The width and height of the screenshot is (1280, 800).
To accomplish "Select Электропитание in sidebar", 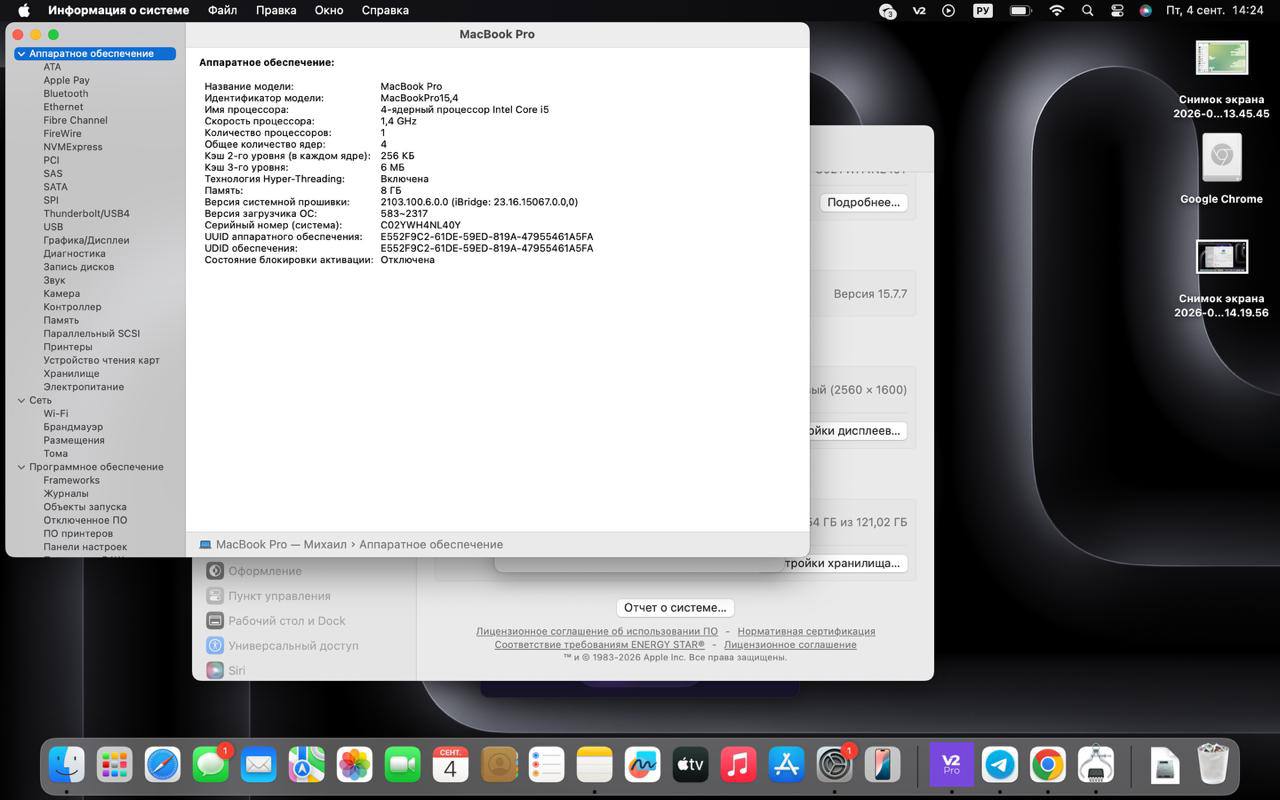I will [84, 387].
